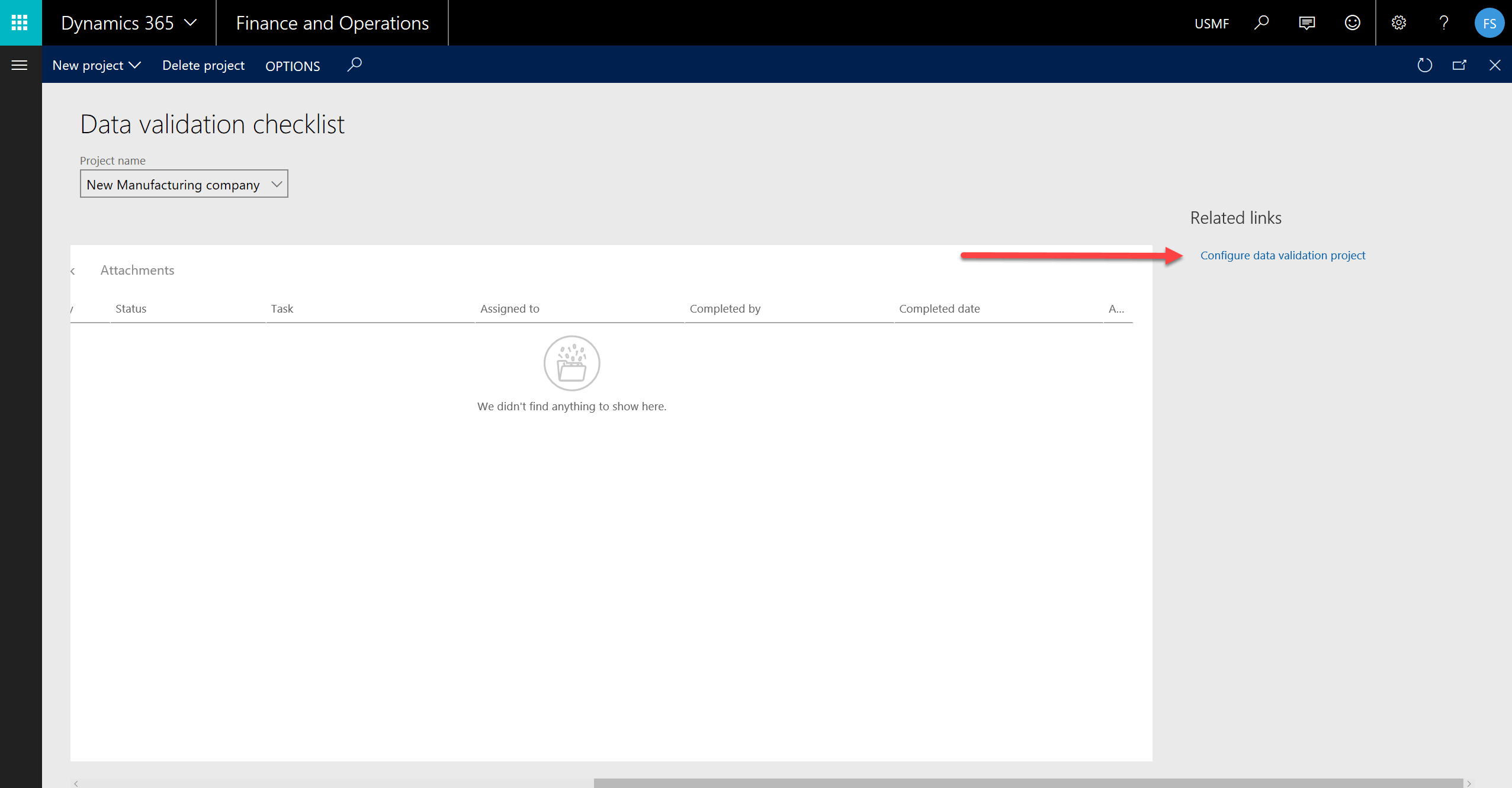The width and height of the screenshot is (1512, 788).
Task: Open the FS user account avatar
Action: point(1489,23)
